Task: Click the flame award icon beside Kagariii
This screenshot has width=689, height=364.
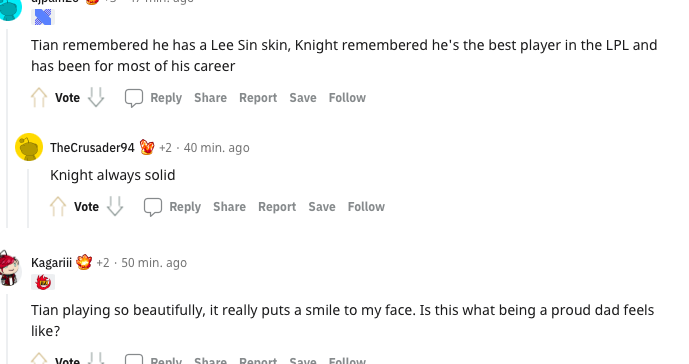Action: click(x=84, y=262)
